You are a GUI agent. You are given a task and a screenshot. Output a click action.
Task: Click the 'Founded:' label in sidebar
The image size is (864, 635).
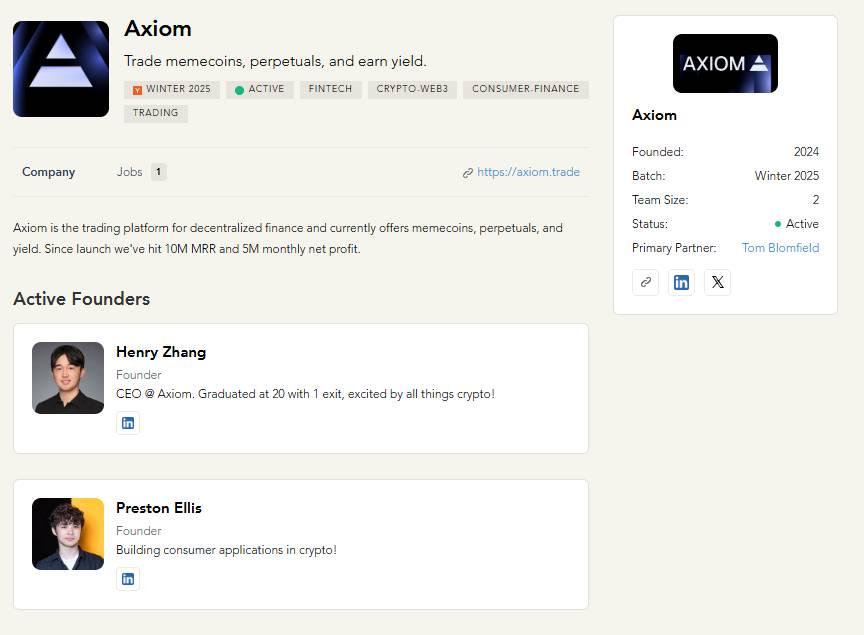(657, 152)
